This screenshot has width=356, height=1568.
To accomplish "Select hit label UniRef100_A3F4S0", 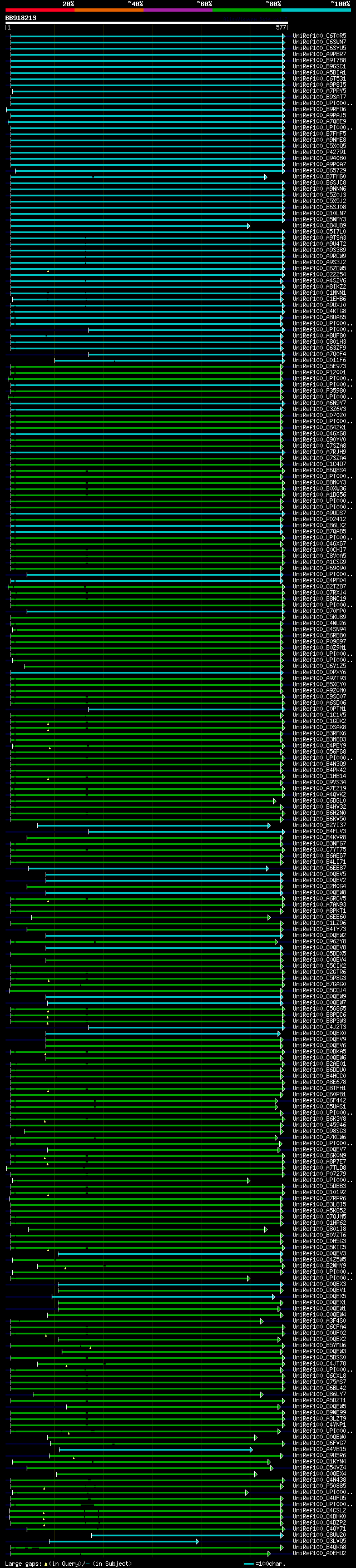I will pyautogui.click(x=319, y=1321).
